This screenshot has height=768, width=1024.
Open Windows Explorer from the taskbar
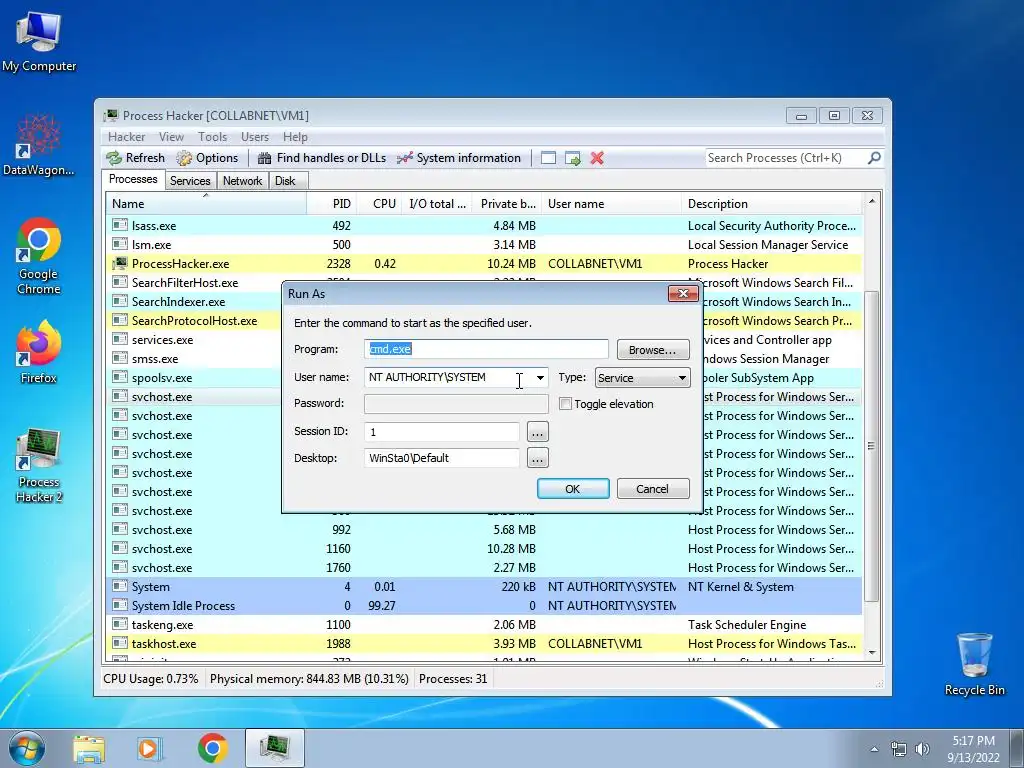pyautogui.click(x=89, y=748)
